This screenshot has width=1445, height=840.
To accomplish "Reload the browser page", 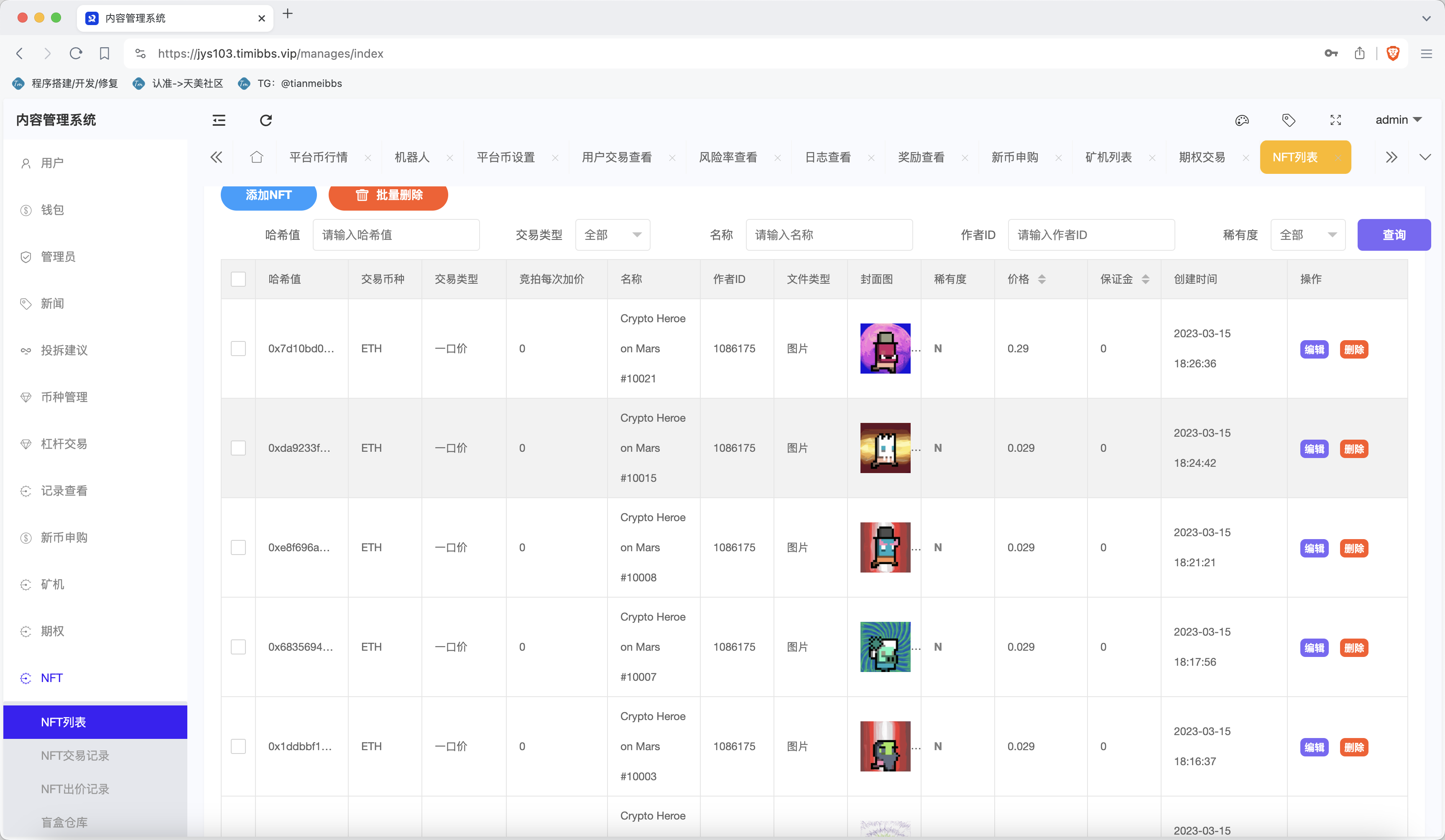I will 76,53.
